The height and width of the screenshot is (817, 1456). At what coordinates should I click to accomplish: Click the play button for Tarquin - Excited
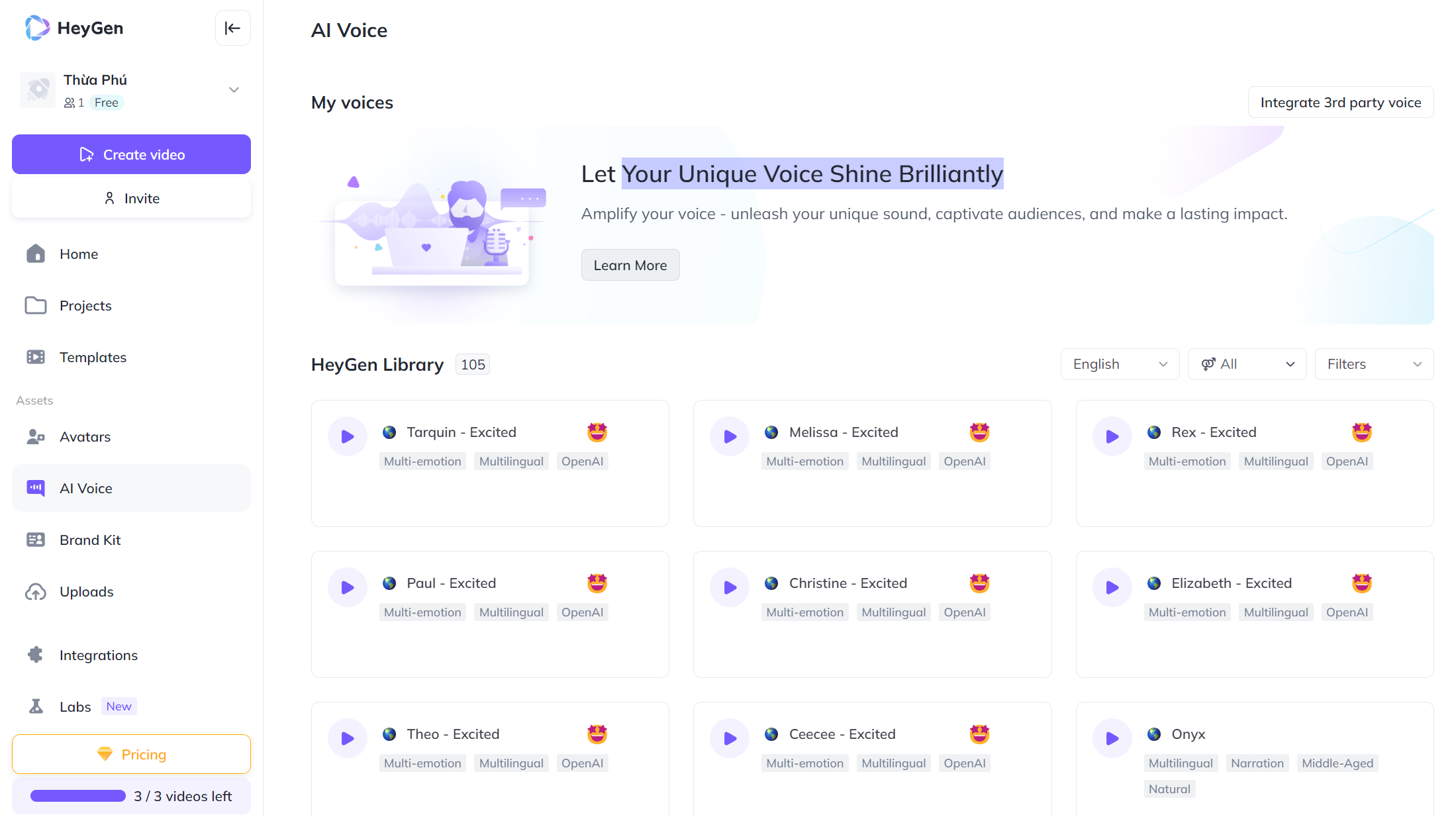(x=347, y=435)
